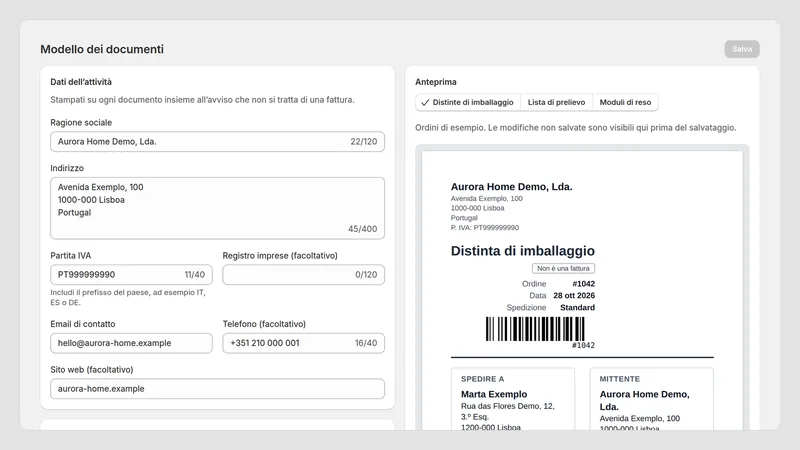
Task: Click the 'Standard' shipping value
Action: pyautogui.click(x=578, y=308)
